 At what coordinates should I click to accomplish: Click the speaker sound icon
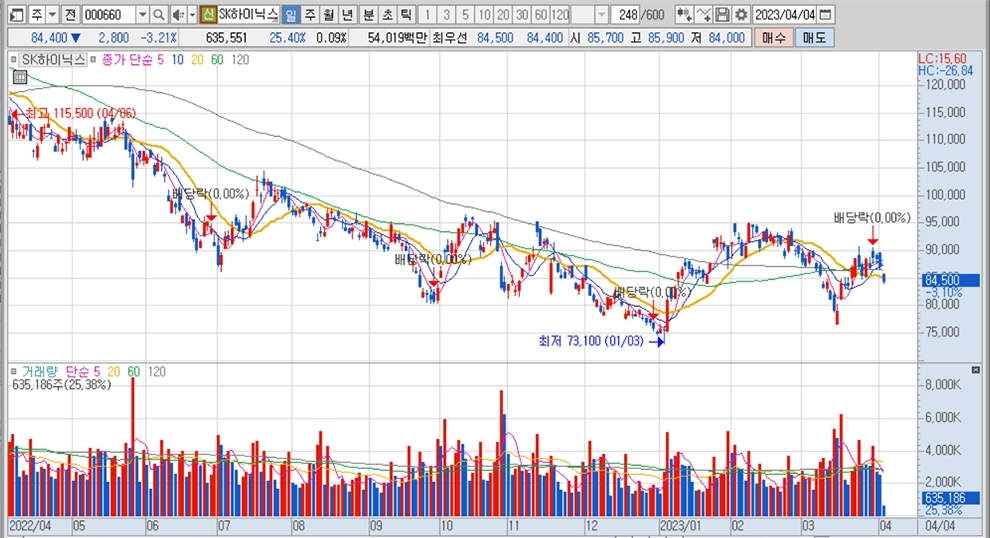tap(176, 15)
